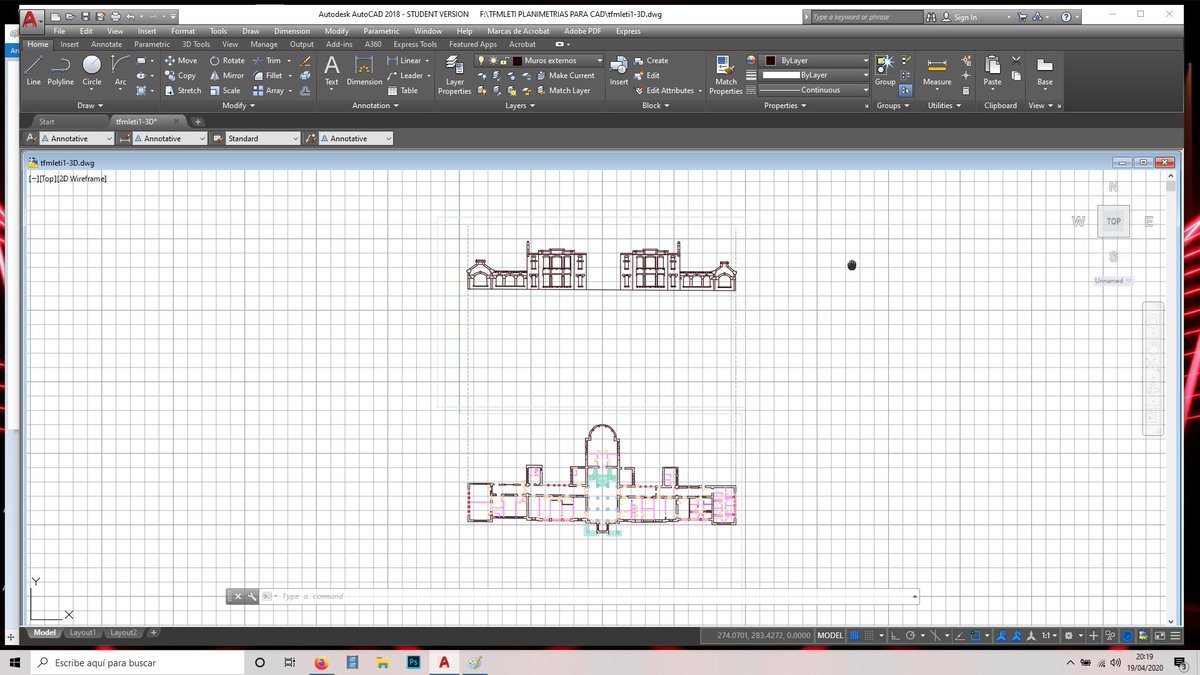1200x675 pixels.
Task: Click the Muros externos layer color swatch
Action: pos(517,60)
